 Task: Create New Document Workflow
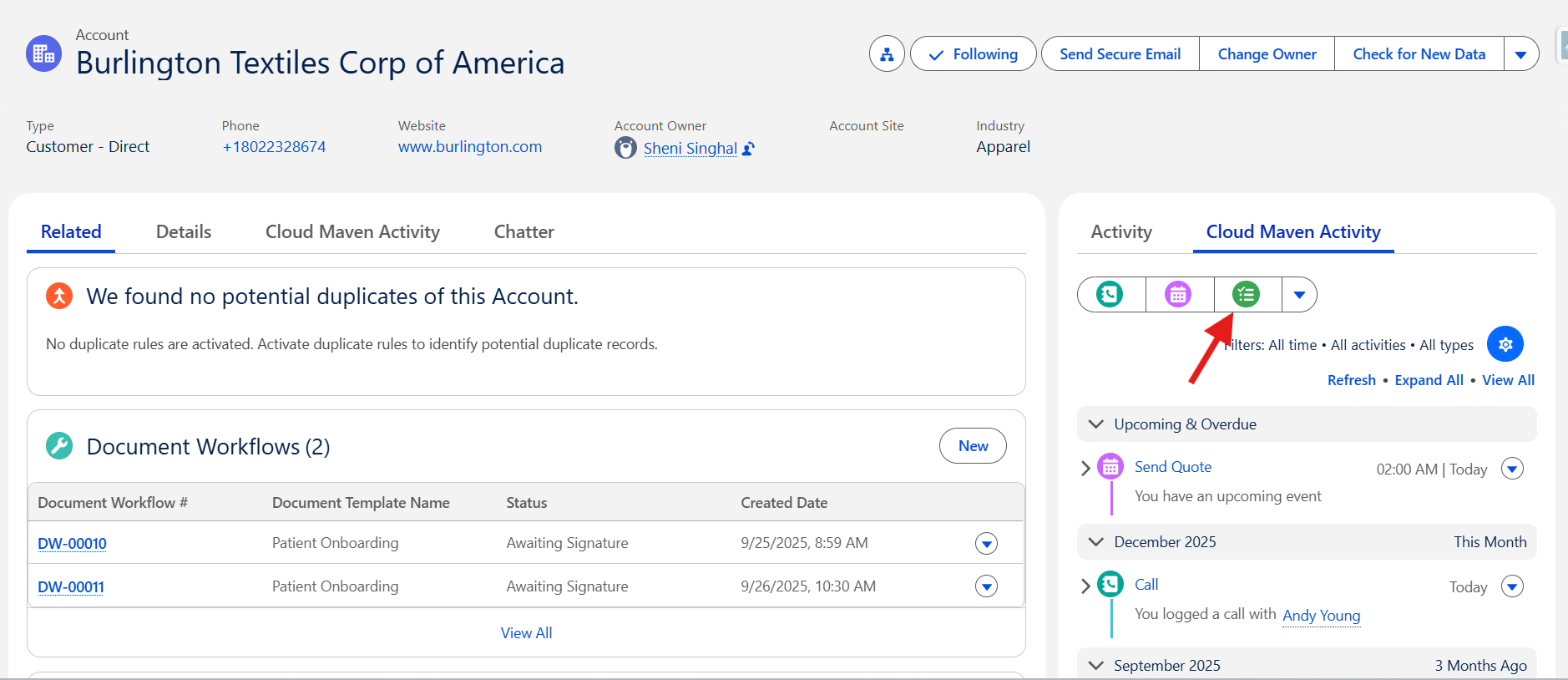[973, 446]
